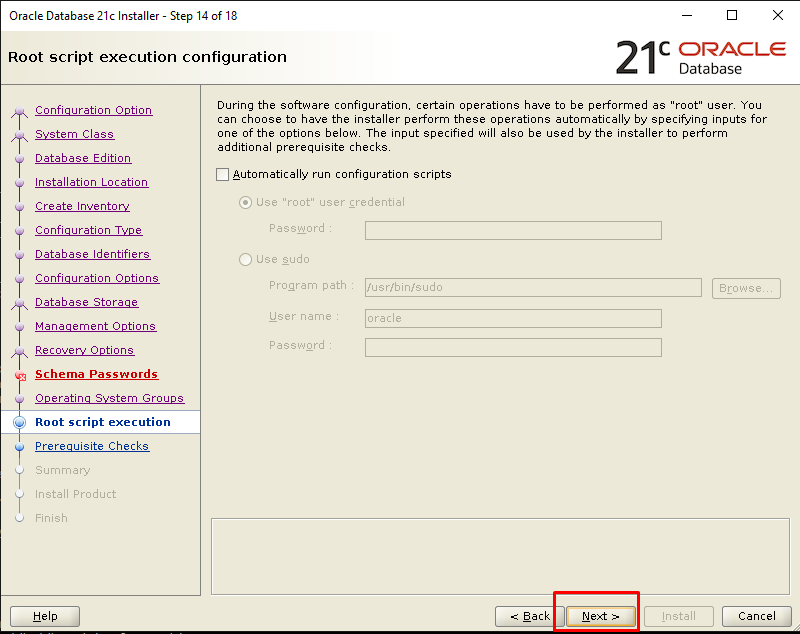800x634 pixels.
Task: Open the Configuration Type step
Action: pyautogui.click(x=88, y=230)
